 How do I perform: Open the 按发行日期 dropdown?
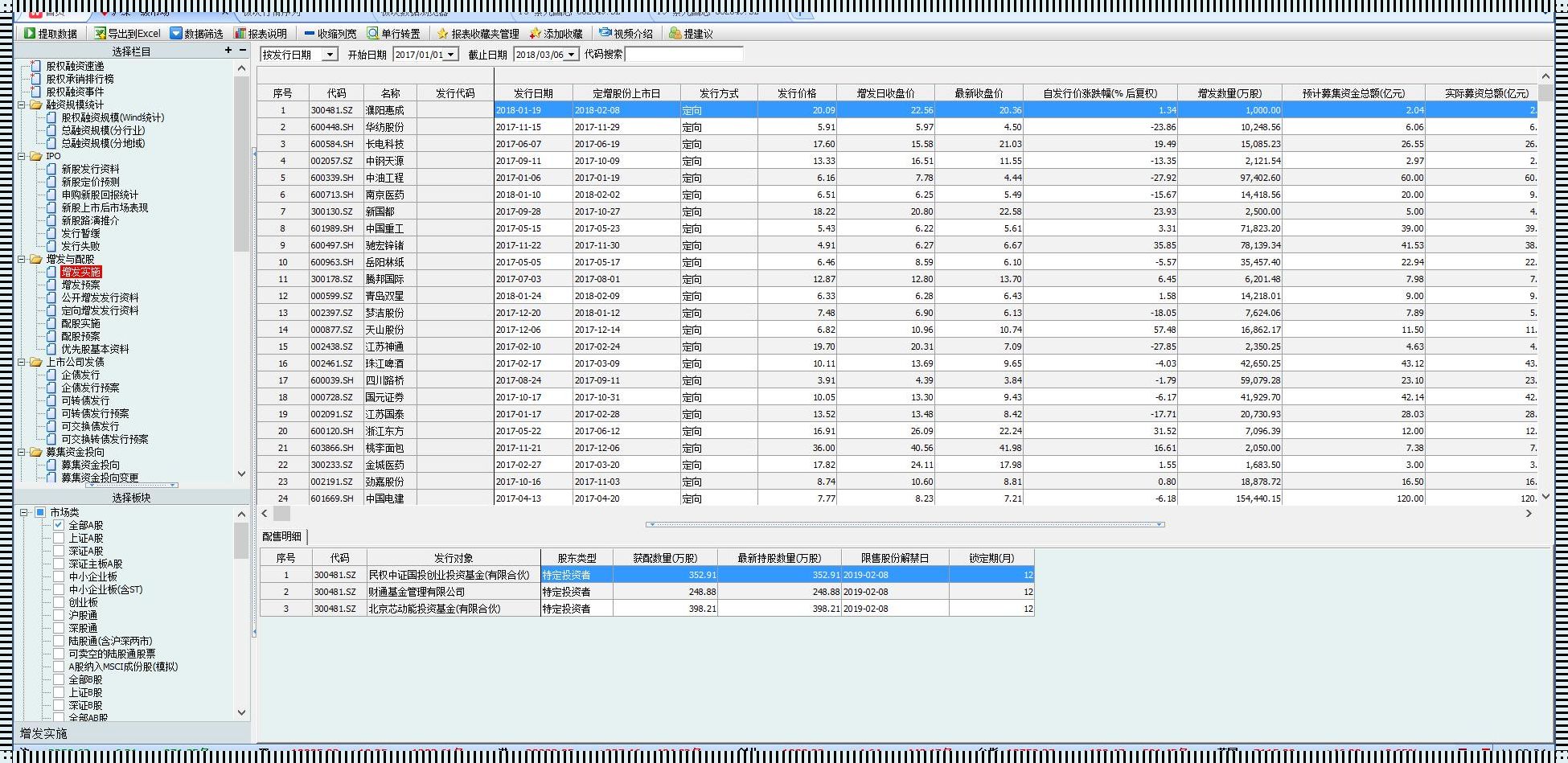pos(330,55)
